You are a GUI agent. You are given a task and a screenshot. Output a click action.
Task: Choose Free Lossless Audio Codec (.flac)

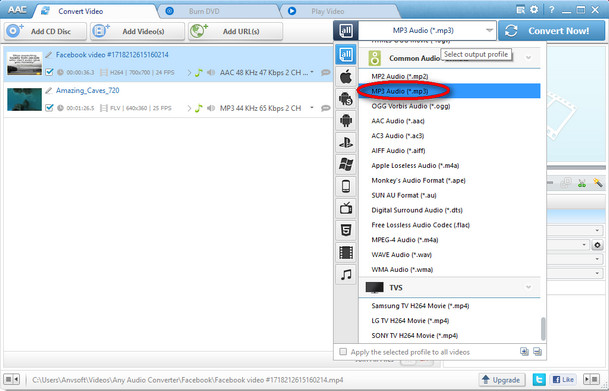click(450, 225)
